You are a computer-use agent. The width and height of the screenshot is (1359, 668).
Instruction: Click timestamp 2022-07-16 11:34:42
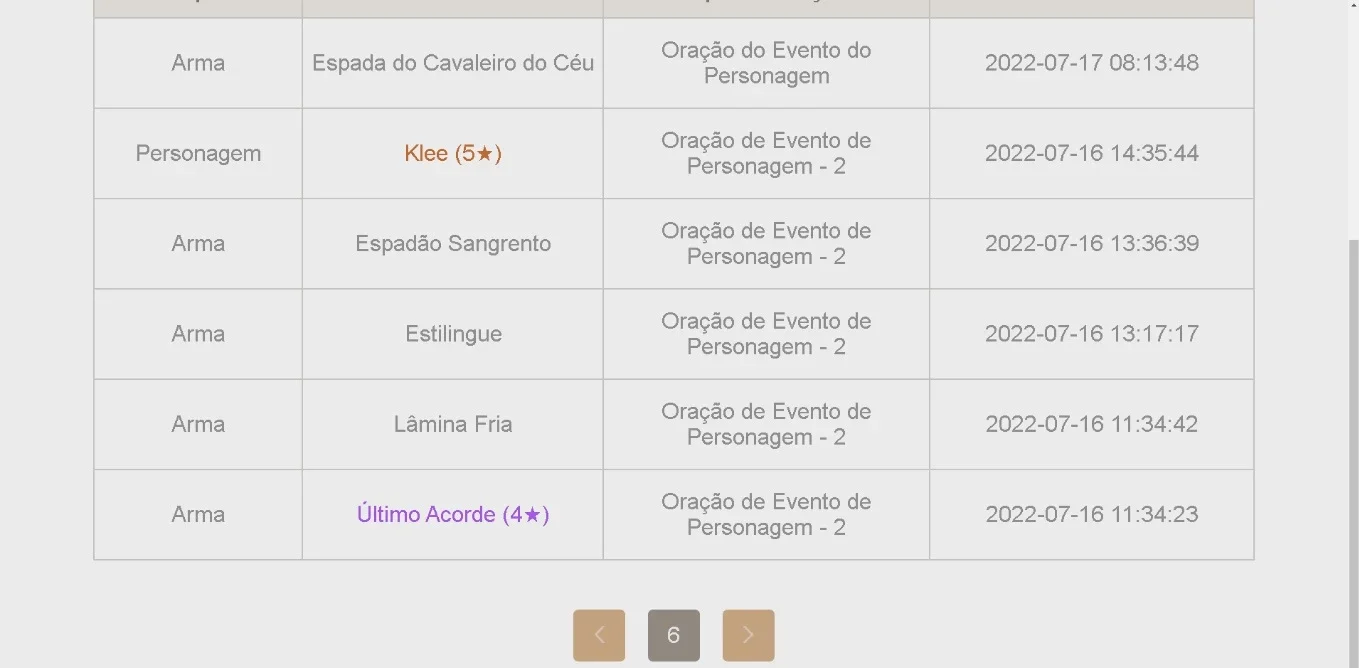1091,424
